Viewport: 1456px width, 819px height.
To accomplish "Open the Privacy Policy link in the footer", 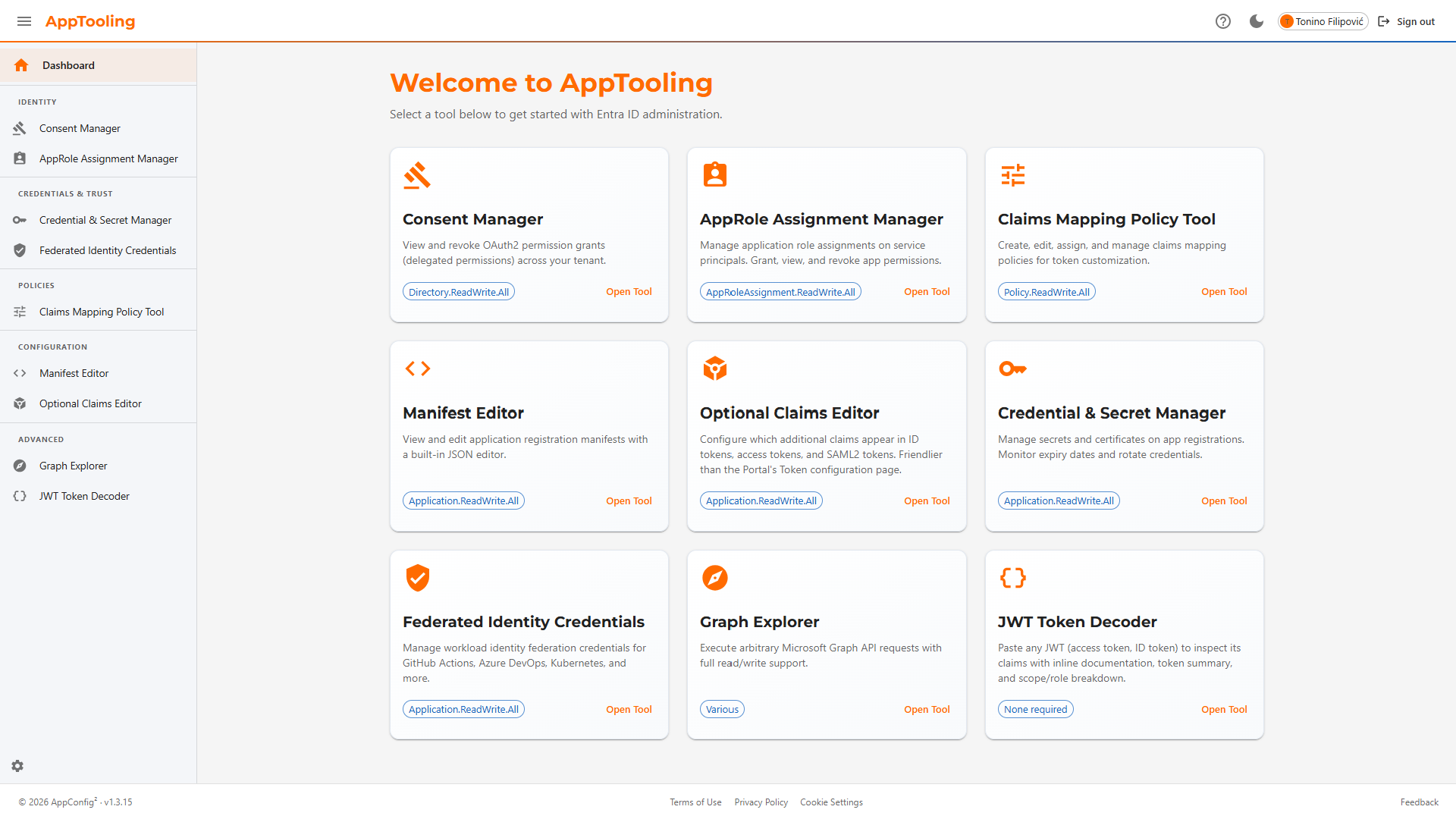I will click(x=761, y=802).
